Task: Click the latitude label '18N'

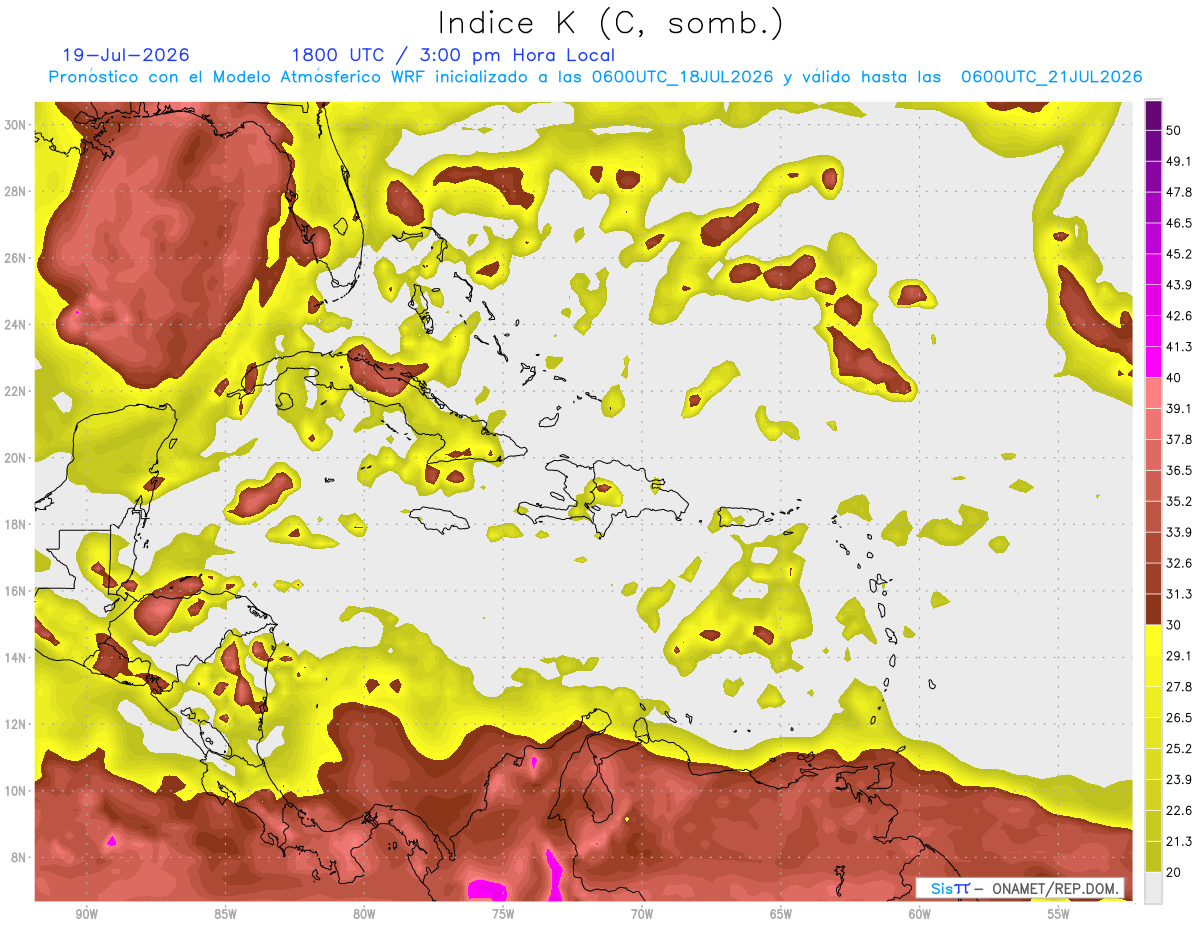Action: point(17,525)
